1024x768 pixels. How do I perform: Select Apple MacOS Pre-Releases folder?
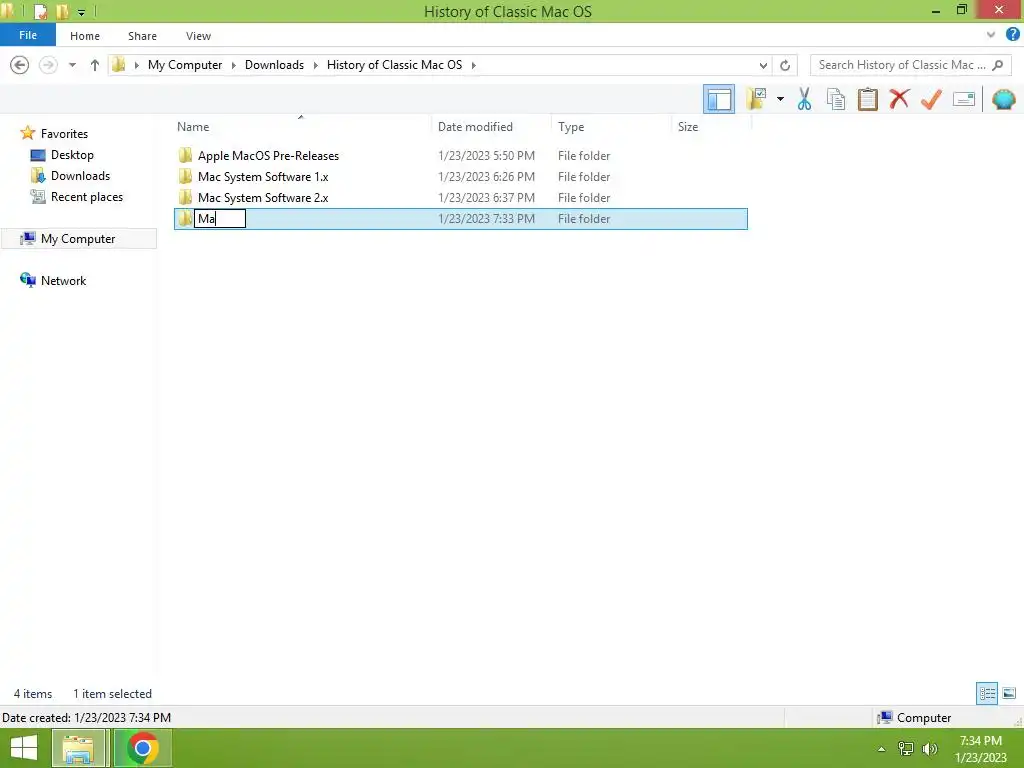[268, 155]
